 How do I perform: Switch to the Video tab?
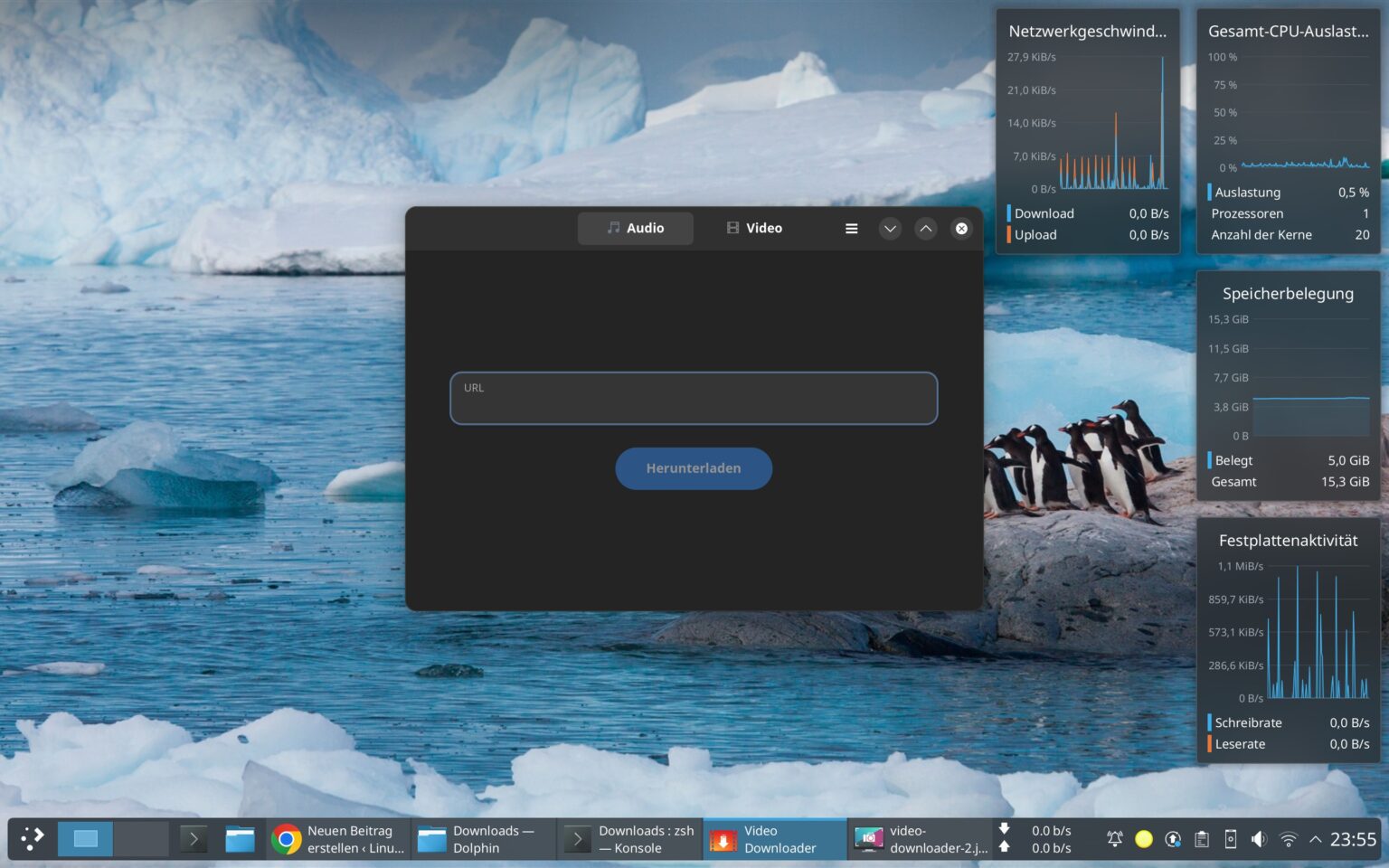(753, 228)
